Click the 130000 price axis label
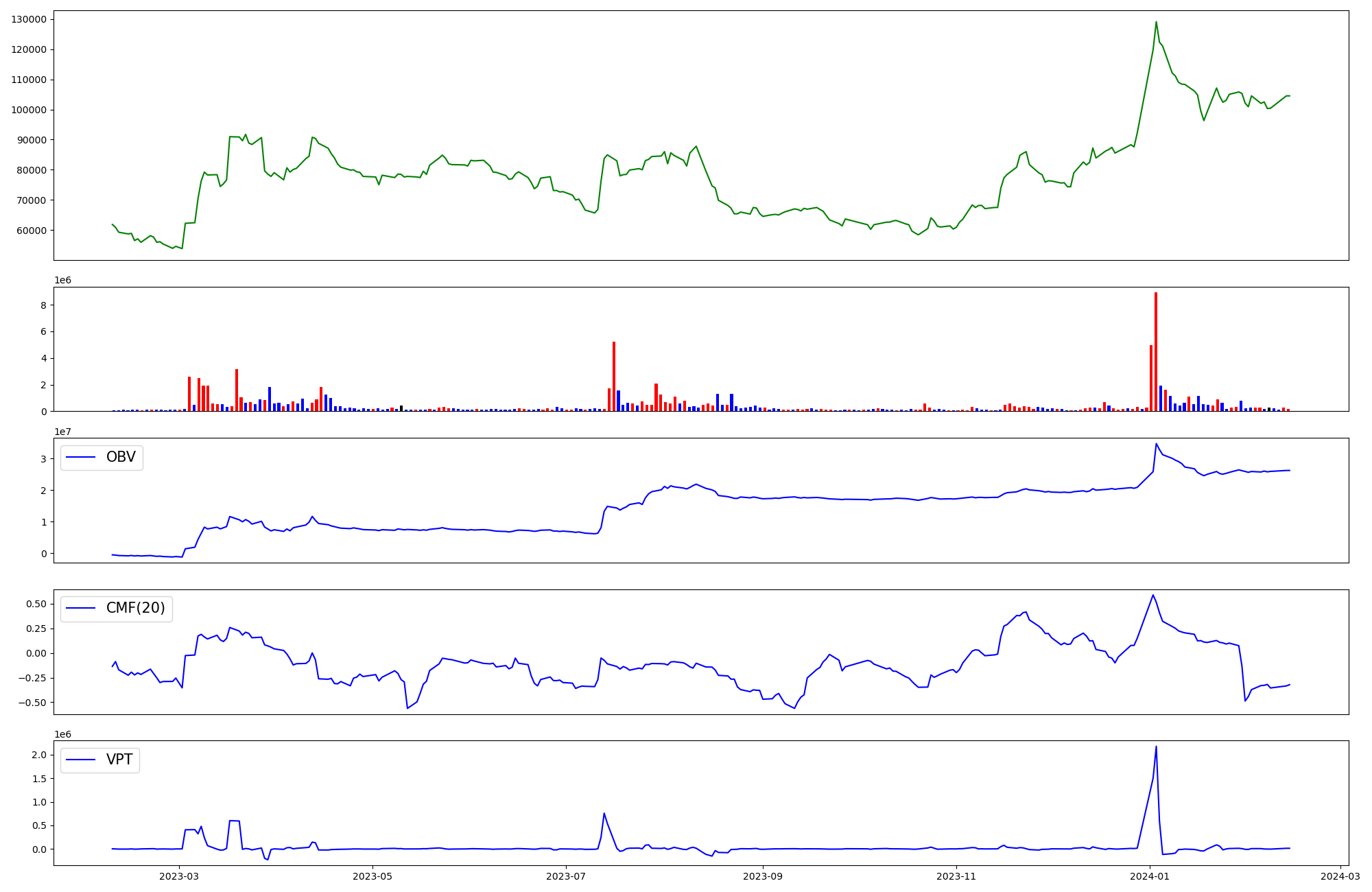Screen dimensions: 1372x892 click(29, 19)
